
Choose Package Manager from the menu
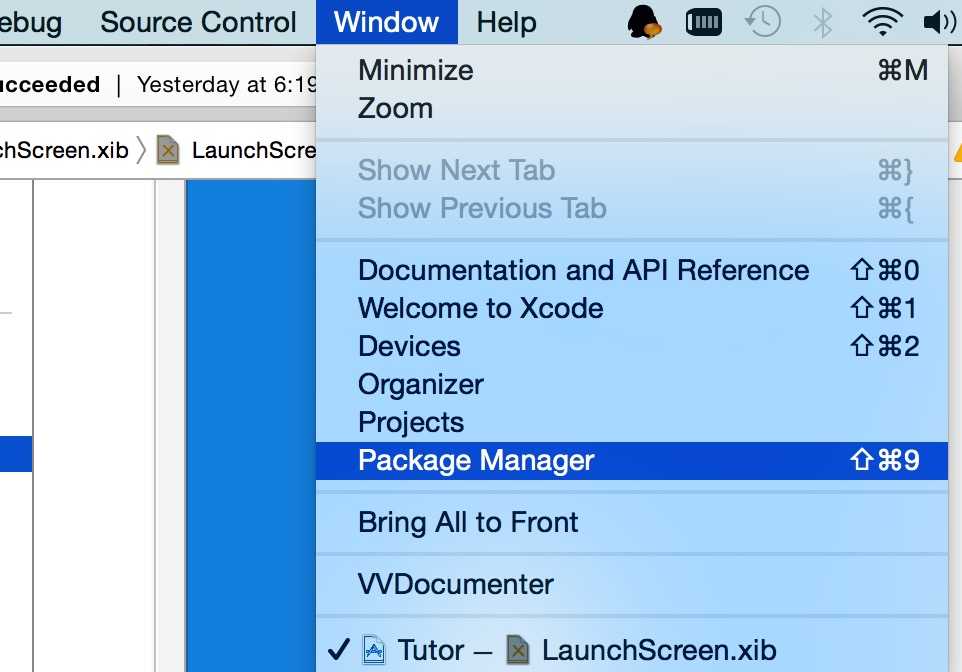point(632,461)
